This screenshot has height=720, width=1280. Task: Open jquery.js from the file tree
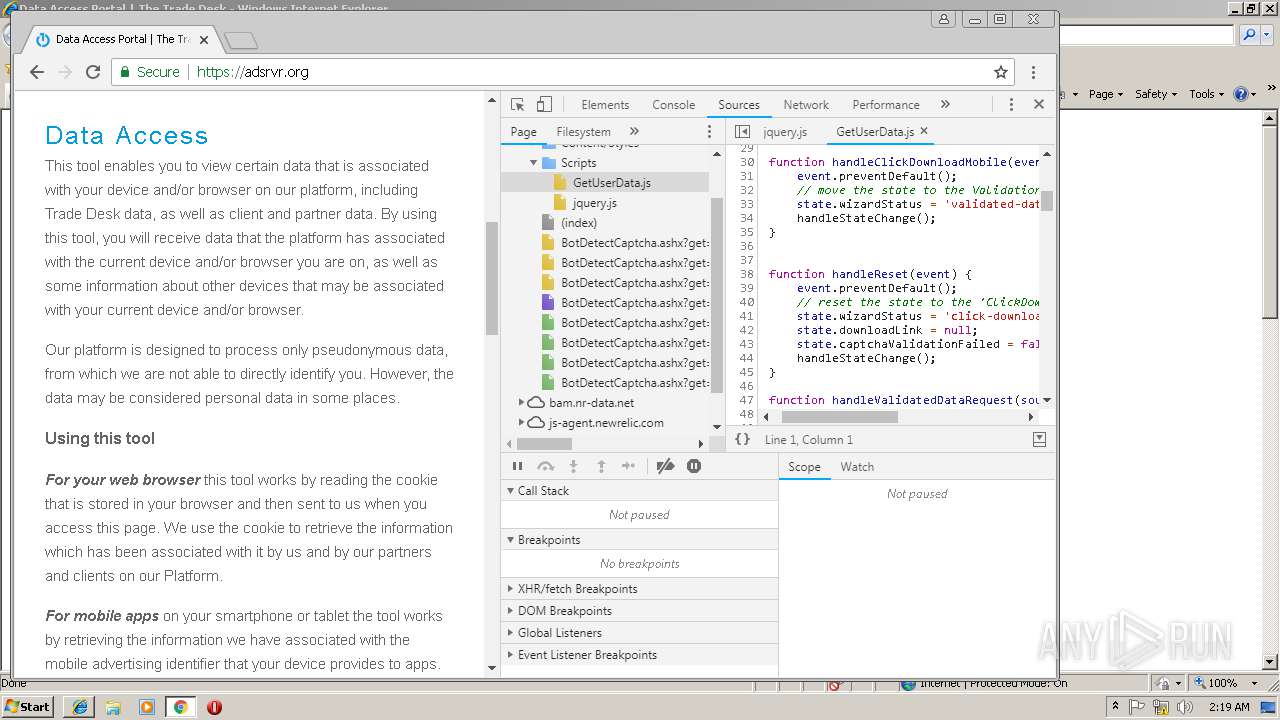pos(594,203)
